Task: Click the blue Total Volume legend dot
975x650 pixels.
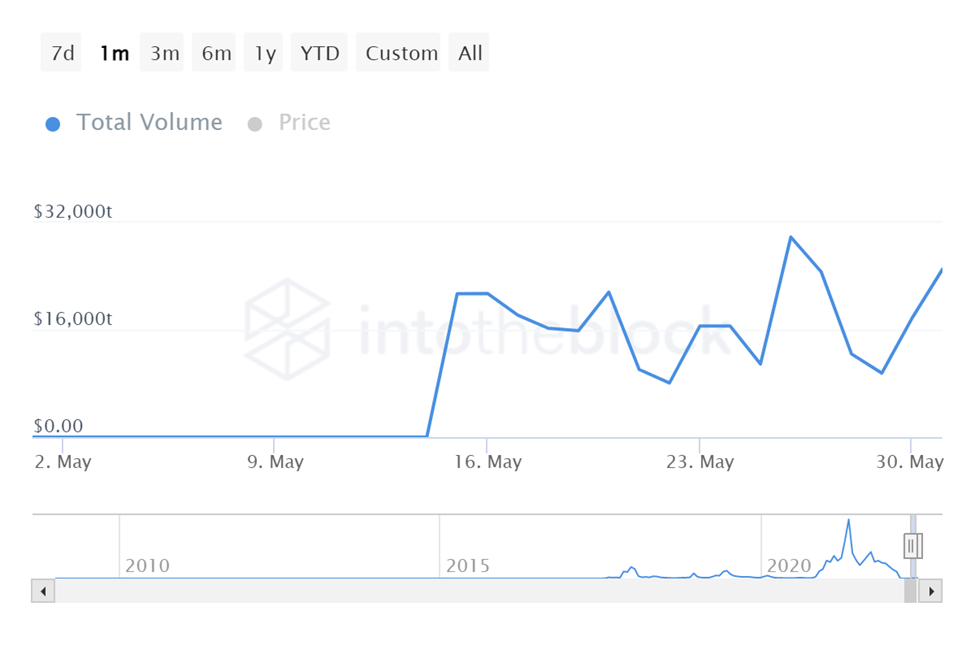Action: 54,124
